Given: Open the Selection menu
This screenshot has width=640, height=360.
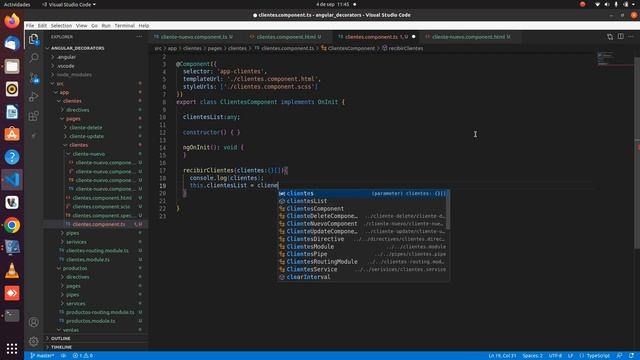Looking at the screenshot, I should point(61,25).
